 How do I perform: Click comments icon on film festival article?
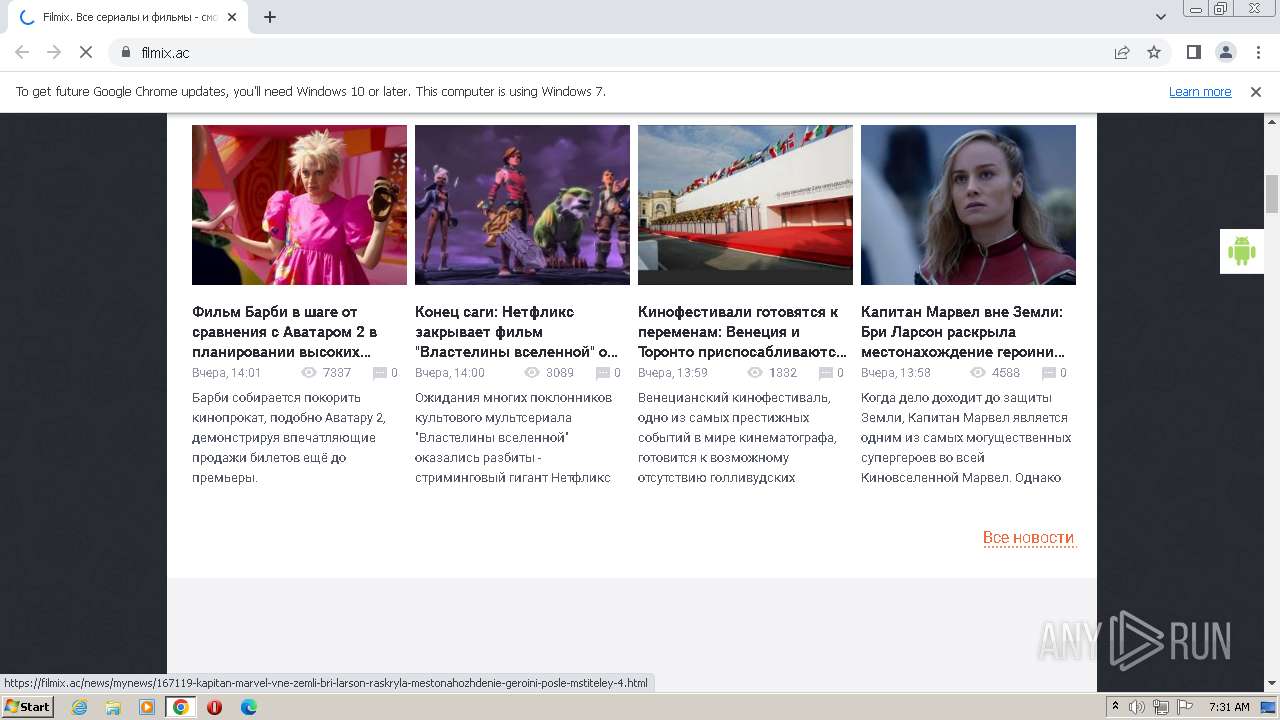click(826, 373)
